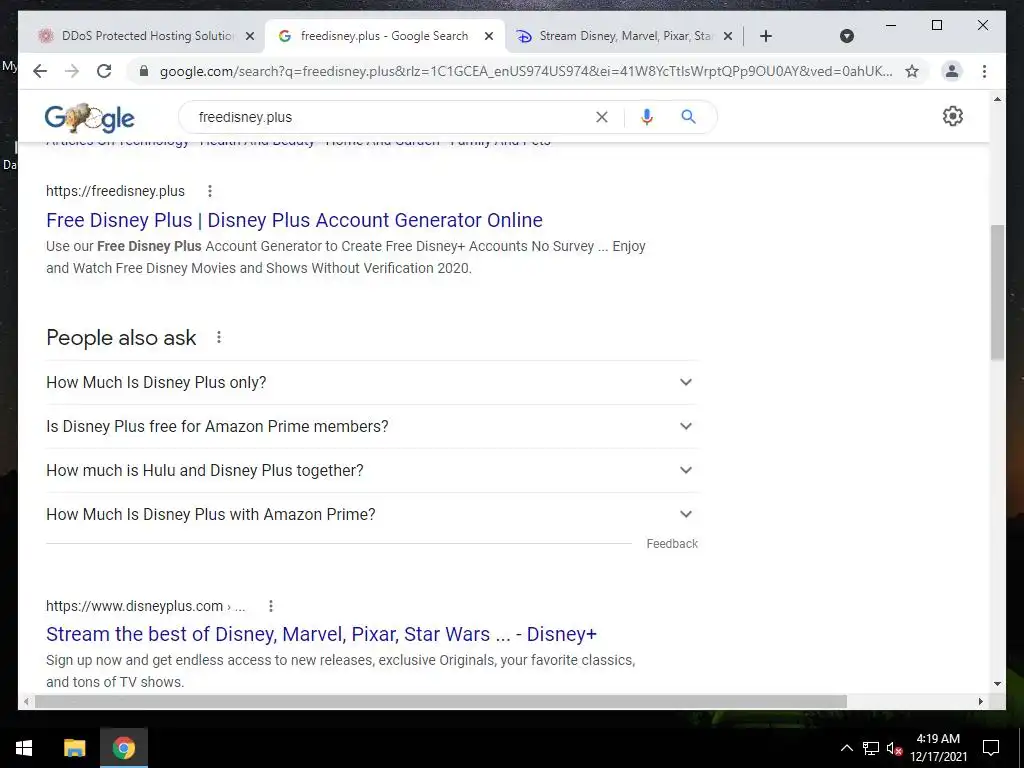Open the network status tray icon
The image size is (1024, 768).
click(x=871, y=748)
